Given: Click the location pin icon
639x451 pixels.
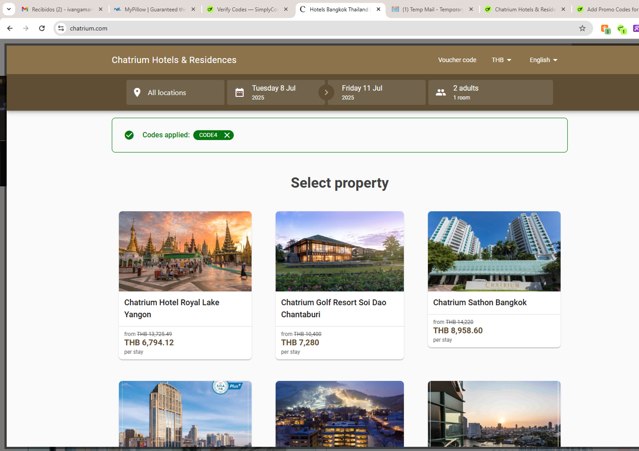Looking at the screenshot, I should (137, 92).
